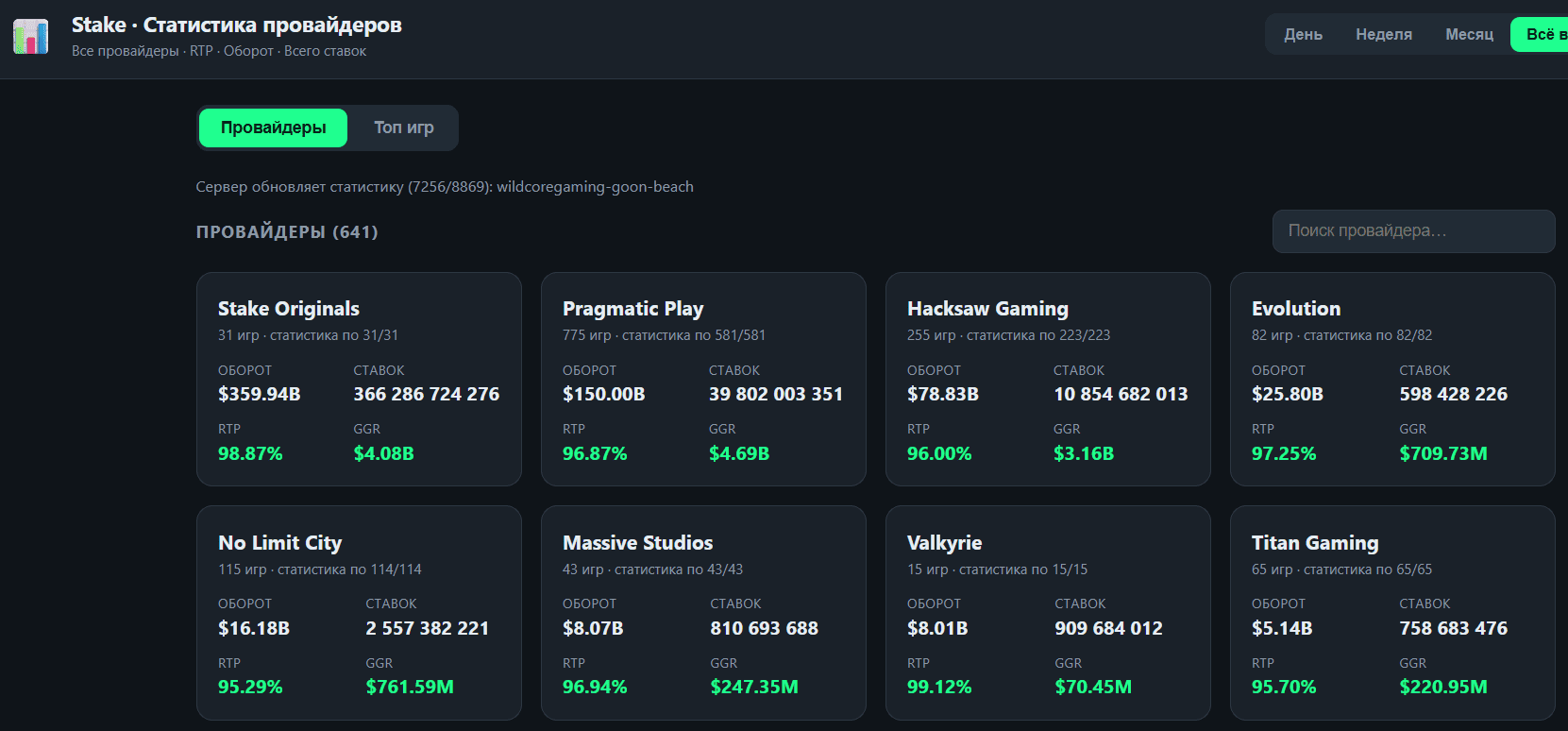Click Titan Gaming turnover $5.14B

pyautogui.click(x=1282, y=628)
